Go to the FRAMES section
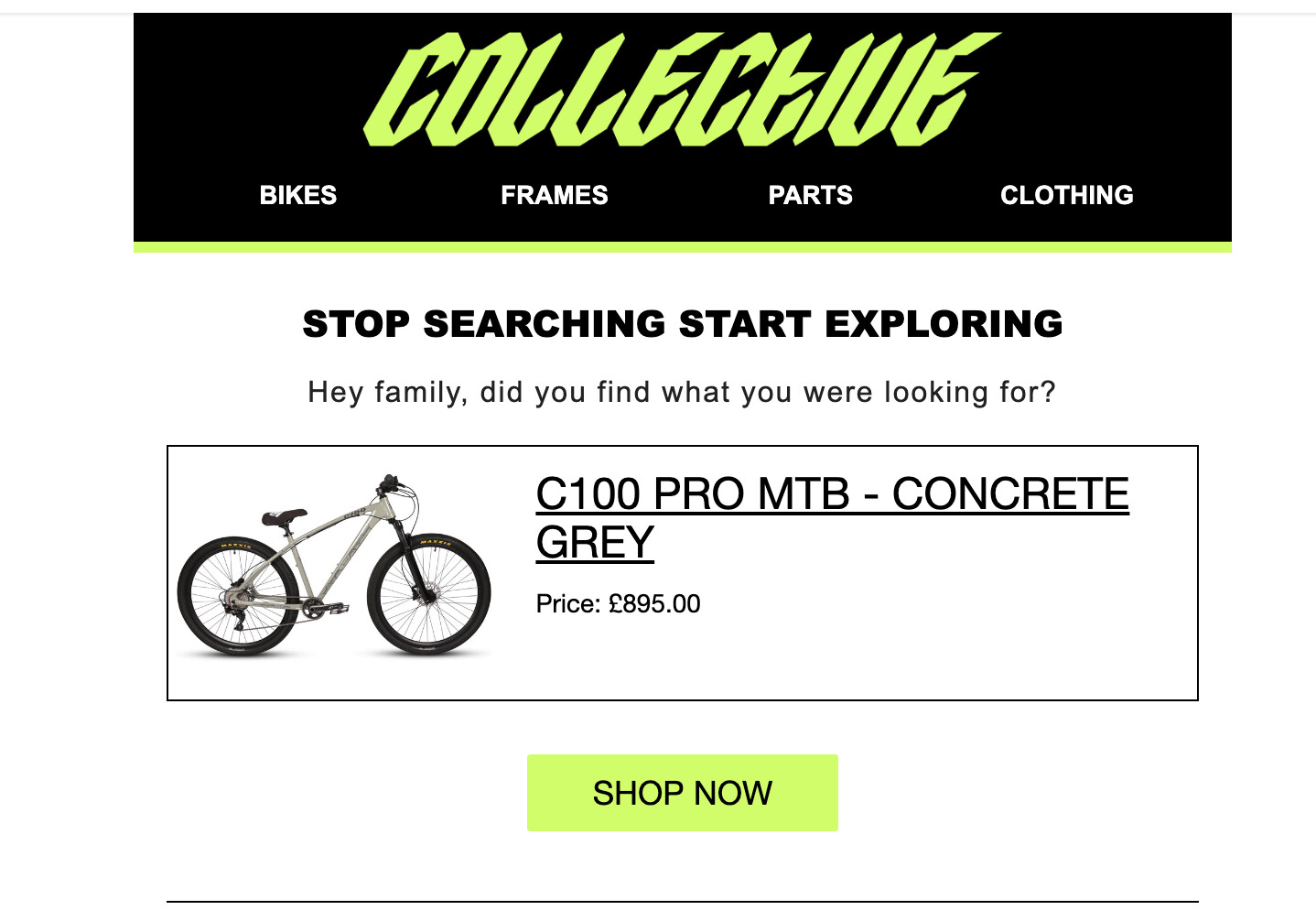Viewport: 1316px width, 910px height. [555, 195]
